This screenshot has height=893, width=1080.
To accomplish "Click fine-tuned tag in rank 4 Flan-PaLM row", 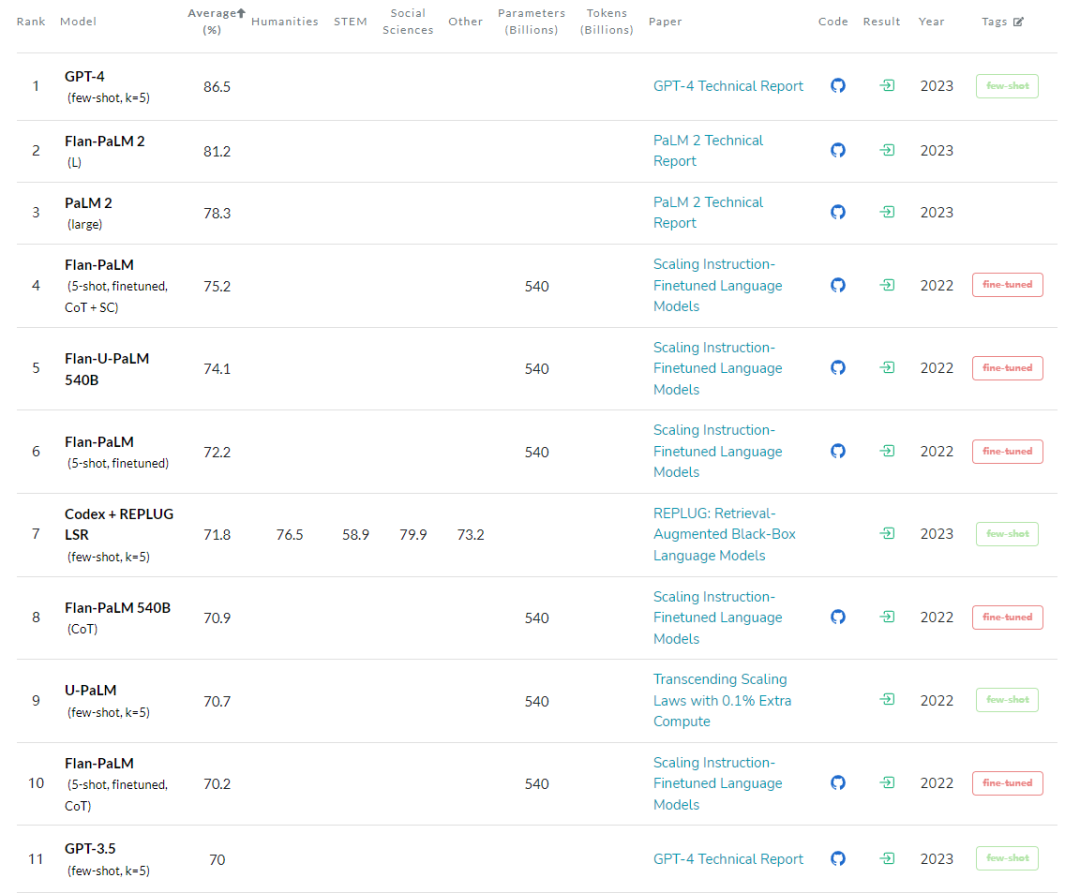I will [x=1007, y=284].
